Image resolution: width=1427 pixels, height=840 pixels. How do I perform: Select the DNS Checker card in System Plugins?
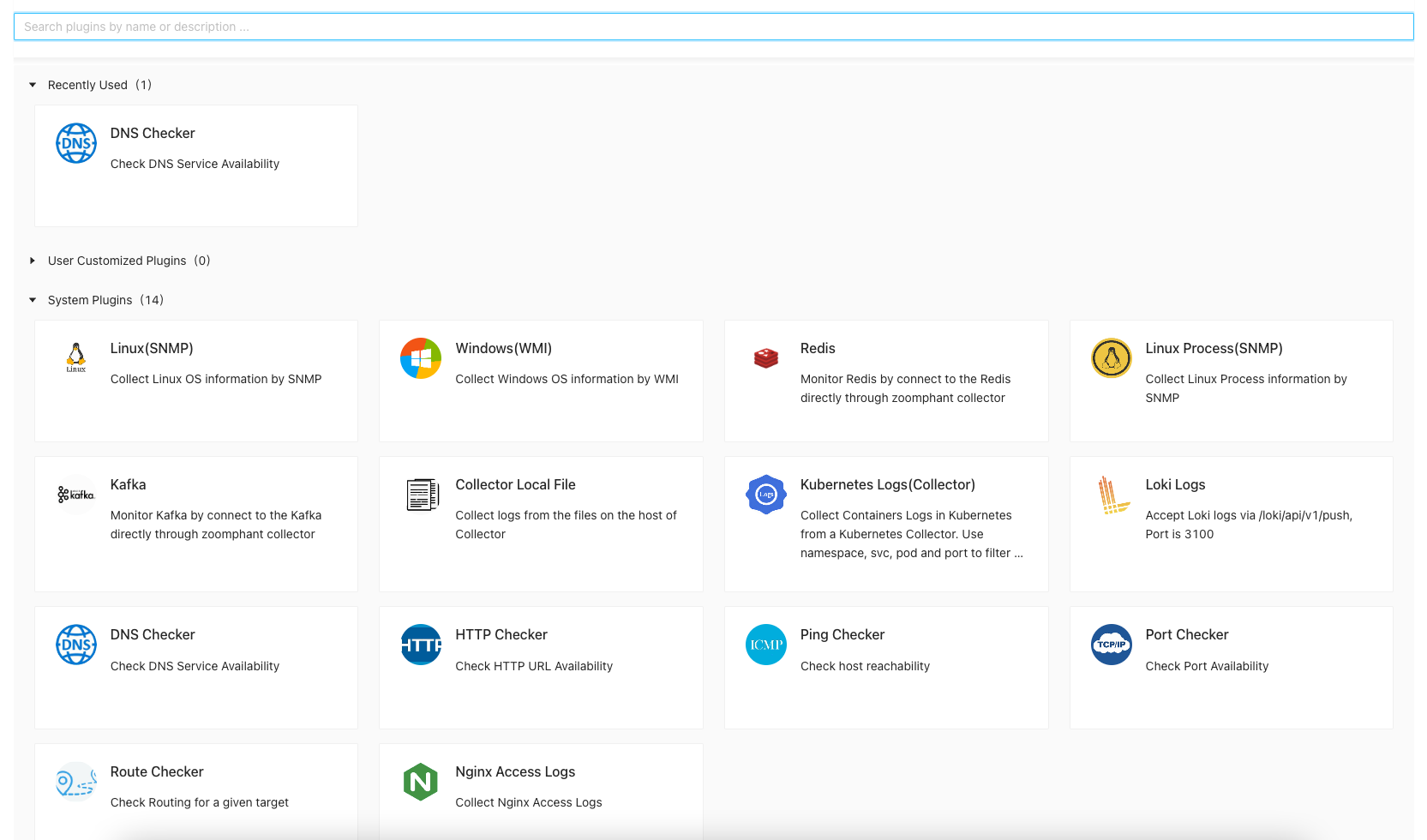[195, 667]
